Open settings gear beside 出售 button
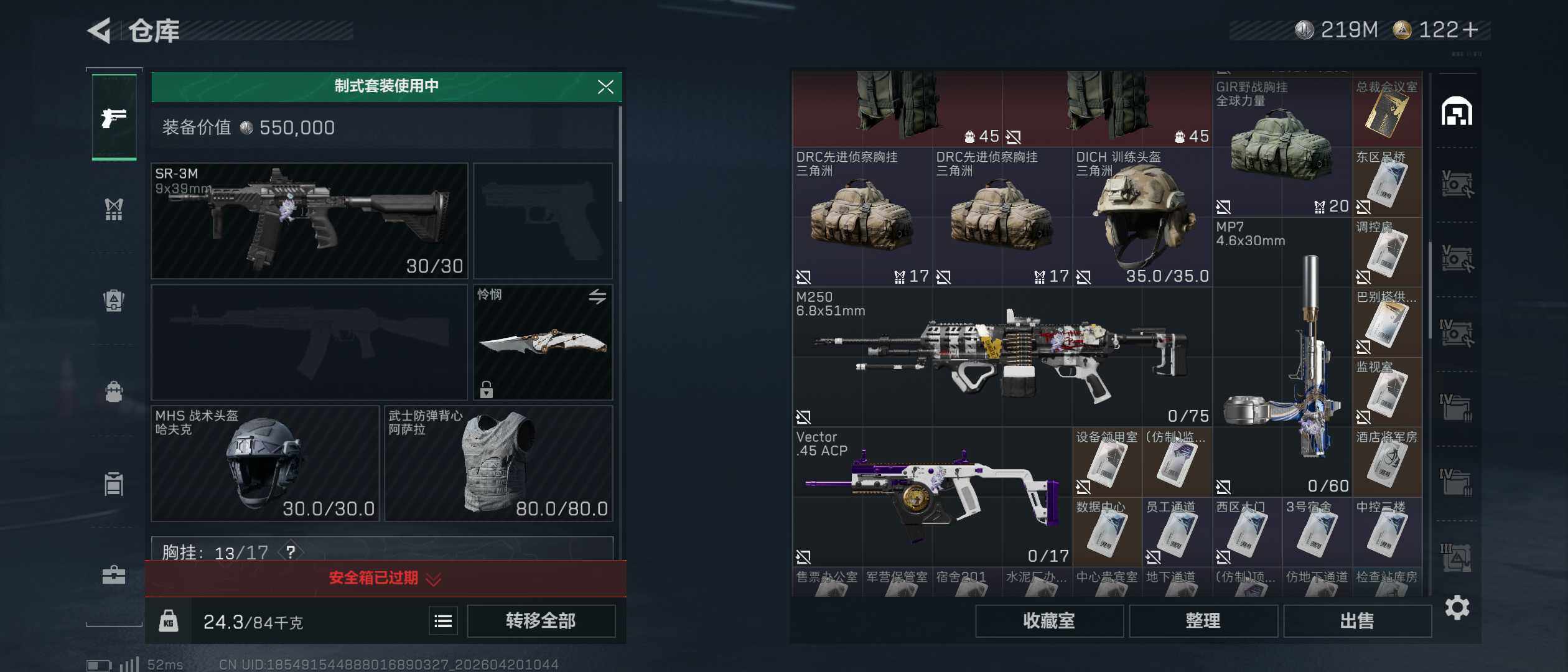 tap(1457, 608)
